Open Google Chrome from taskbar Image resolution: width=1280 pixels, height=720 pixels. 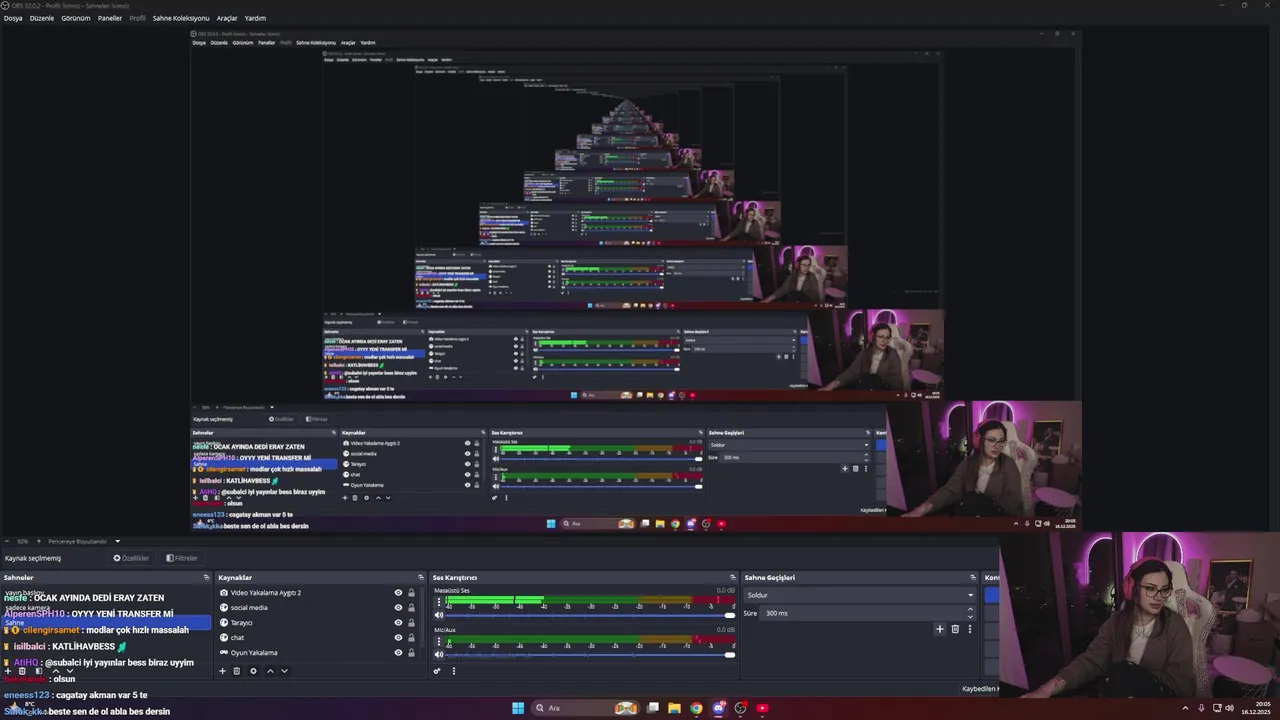click(696, 708)
